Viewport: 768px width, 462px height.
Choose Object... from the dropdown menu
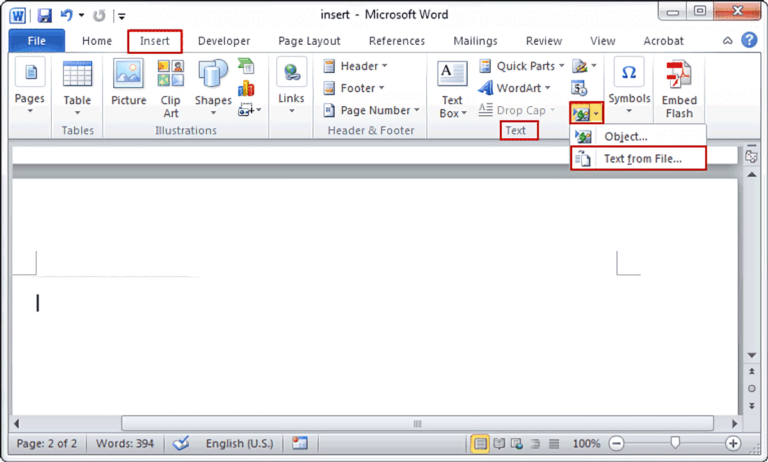point(638,137)
